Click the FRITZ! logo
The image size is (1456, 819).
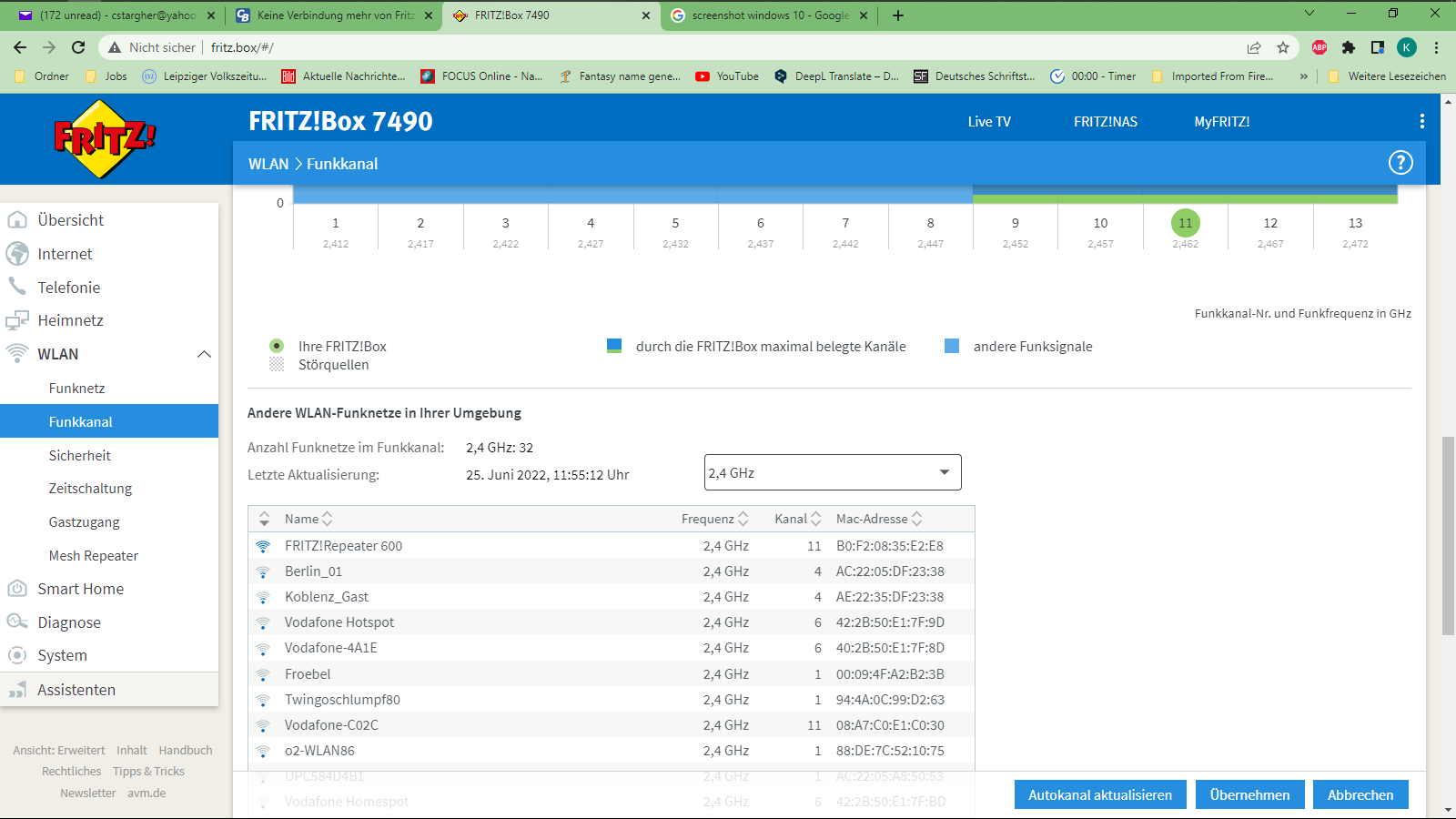(105, 139)
